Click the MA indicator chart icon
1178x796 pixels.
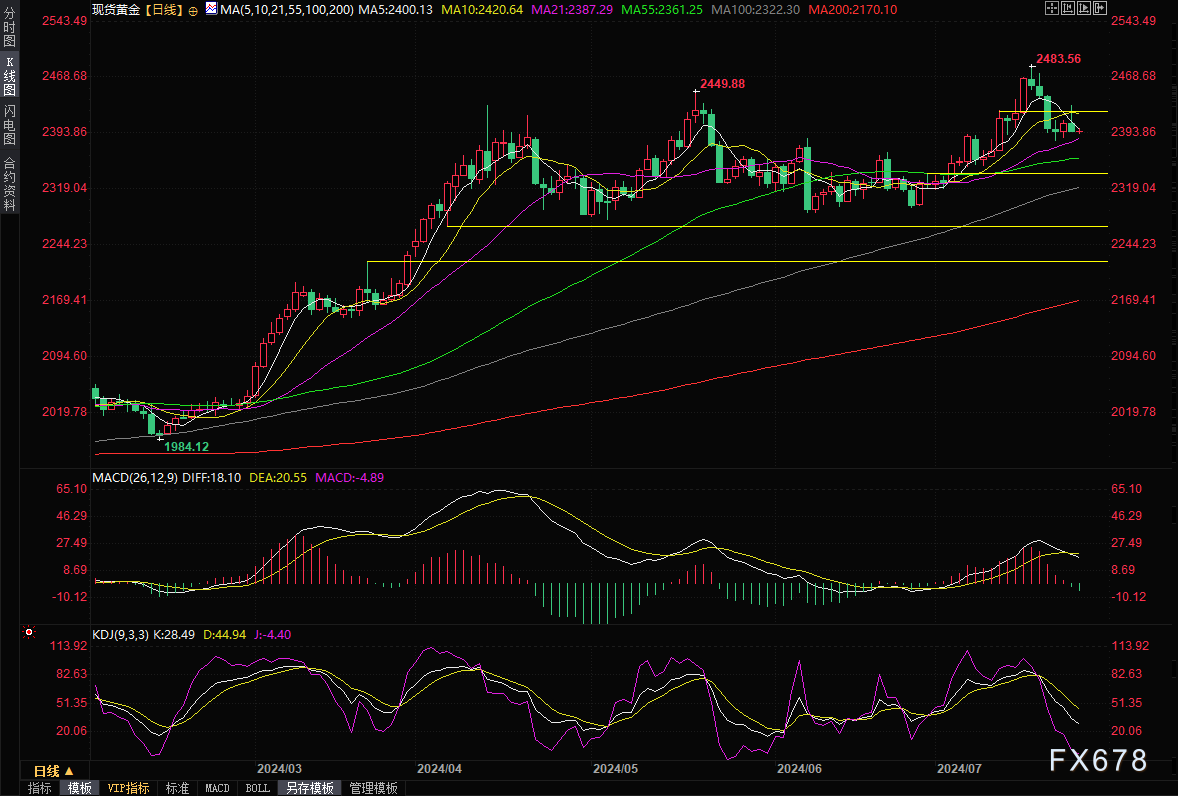pos(211,8)
